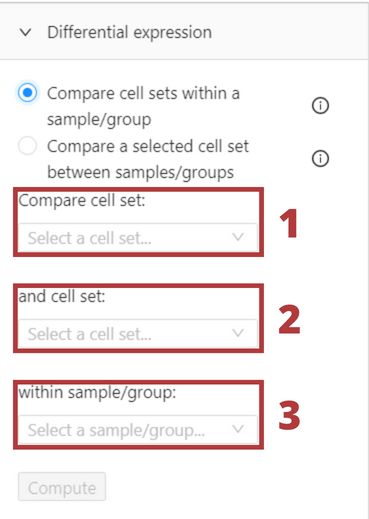
Task: Click the Compute button
Action: click(x=62, y=487)
